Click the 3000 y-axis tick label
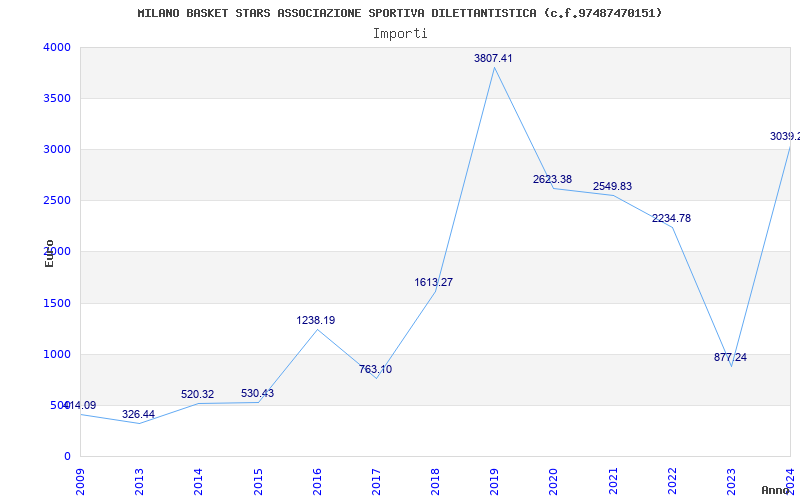Image resolution: width=800 pixels, height=500 pixels. pos(55,149)
